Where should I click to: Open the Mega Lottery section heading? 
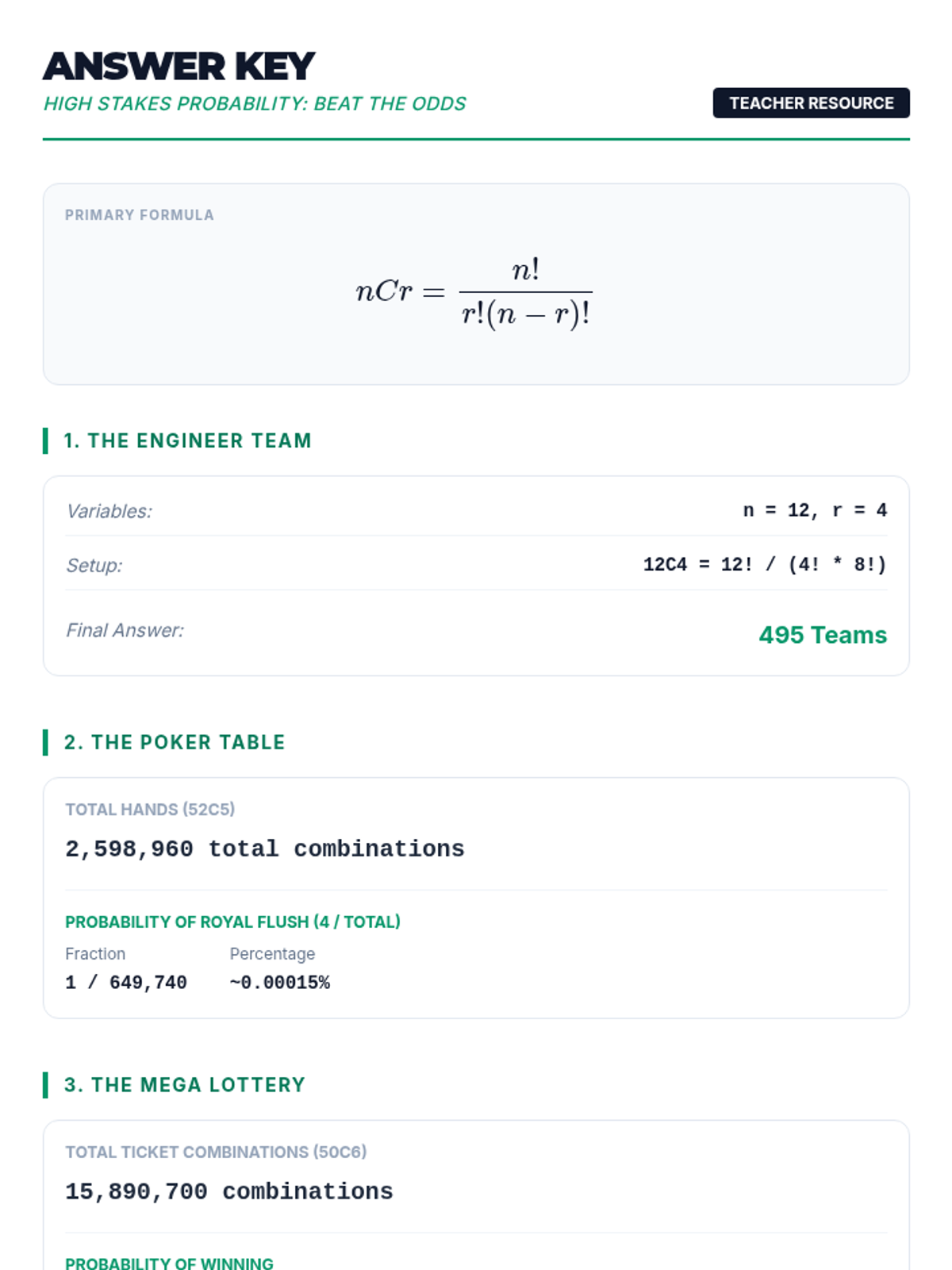coord(184,1085)
